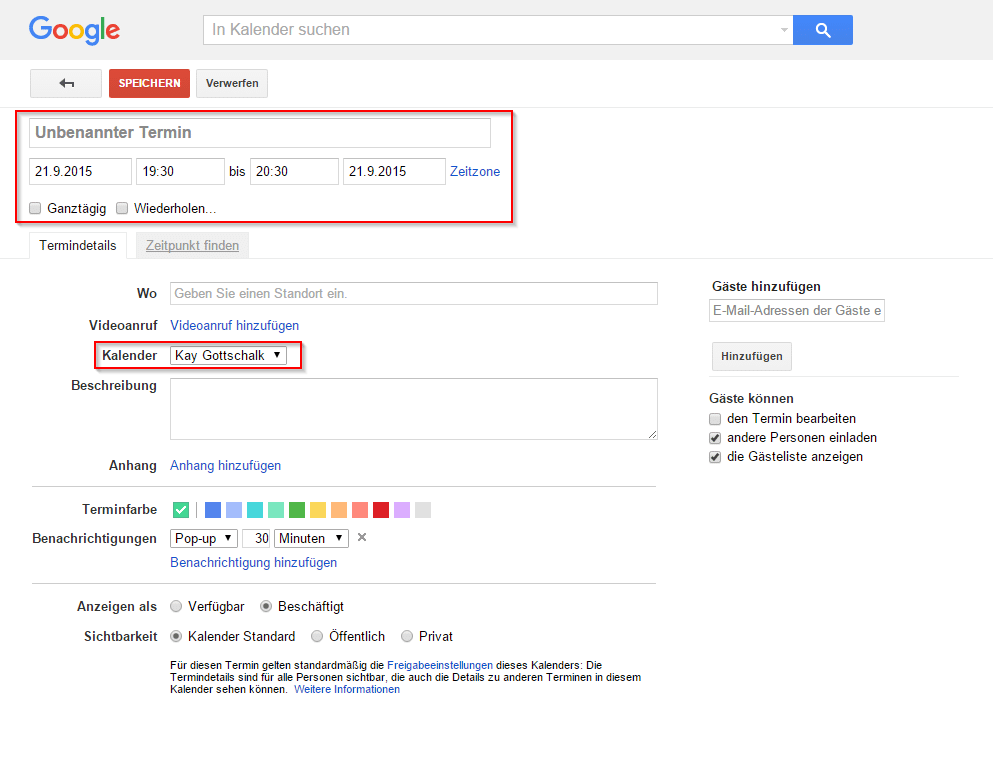Select the light blue event color
The height and width of the screenshot is (772, 993).
(234, 510)
